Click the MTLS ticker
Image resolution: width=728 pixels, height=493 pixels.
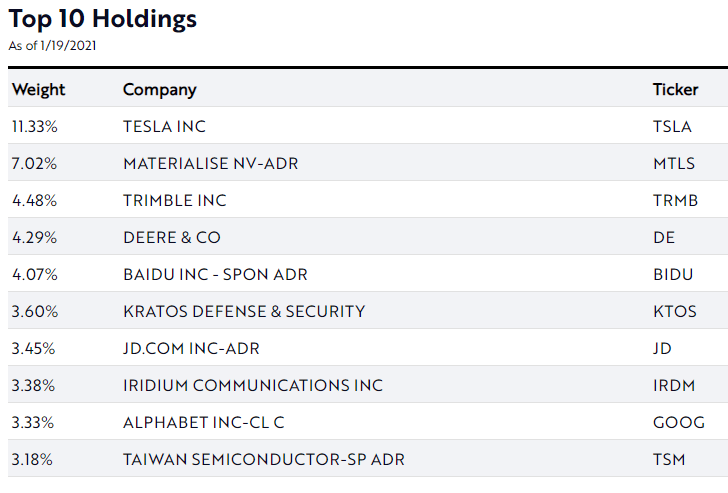(674, 163)
